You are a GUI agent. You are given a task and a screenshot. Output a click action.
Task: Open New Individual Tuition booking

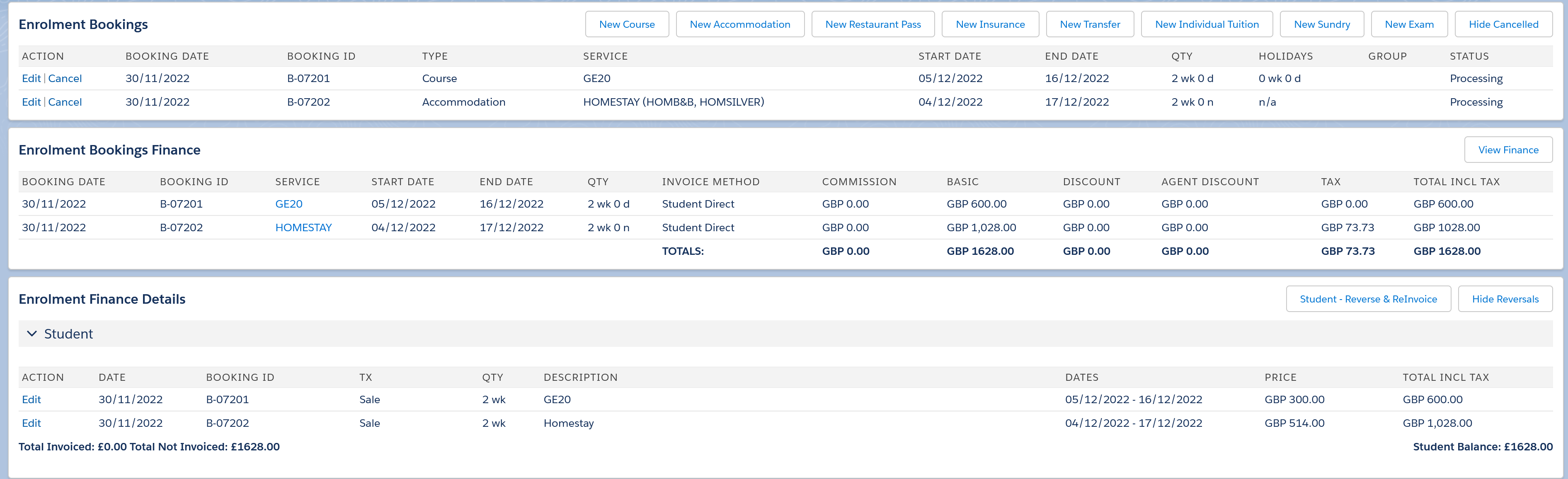coord(1207,24)
